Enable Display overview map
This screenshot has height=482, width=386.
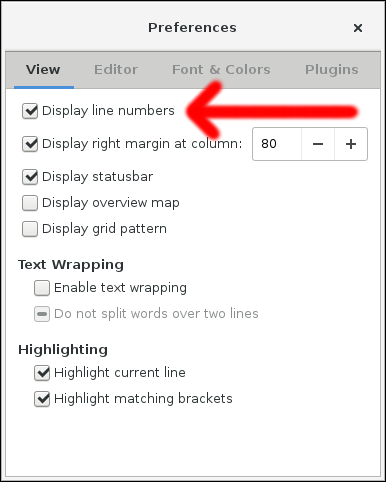pos(30,203)
